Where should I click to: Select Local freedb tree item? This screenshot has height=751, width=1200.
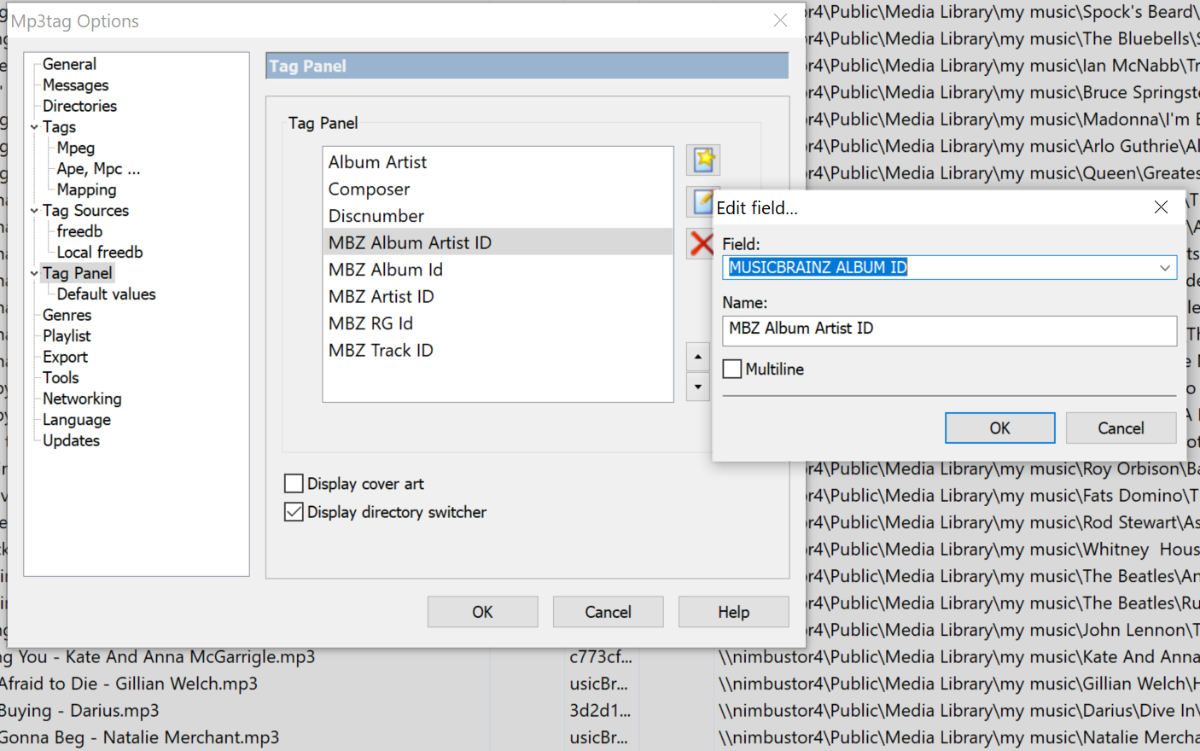[x=100, y=252]
